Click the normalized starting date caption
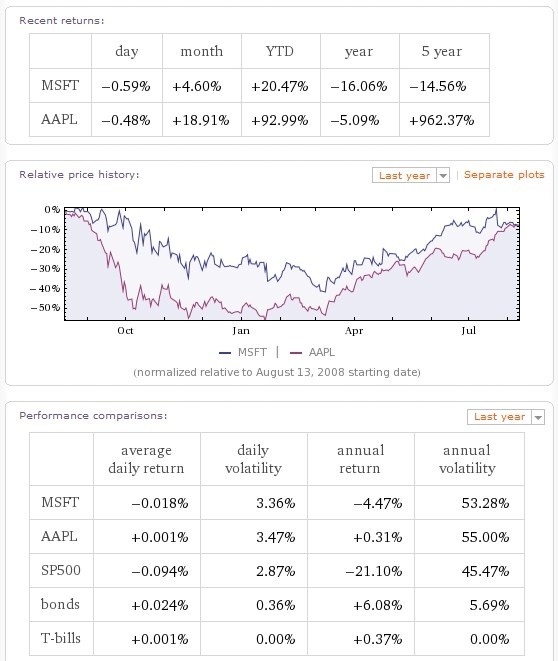This screenshot has width=558, height=661. pyautogui.click(x=277, y=372)
